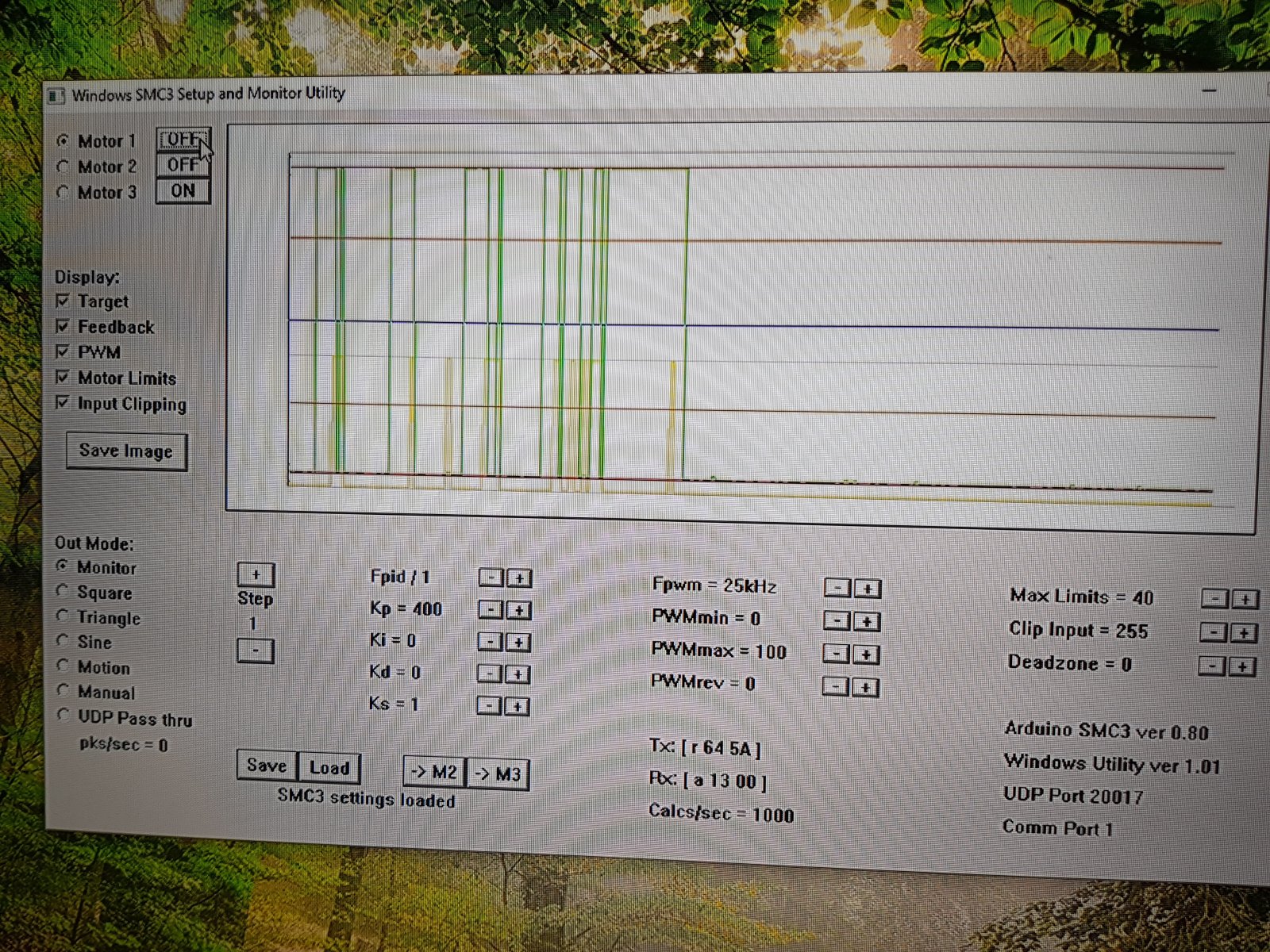Click the 'Arduino SMC3 ver 0.80' text

1106,731
